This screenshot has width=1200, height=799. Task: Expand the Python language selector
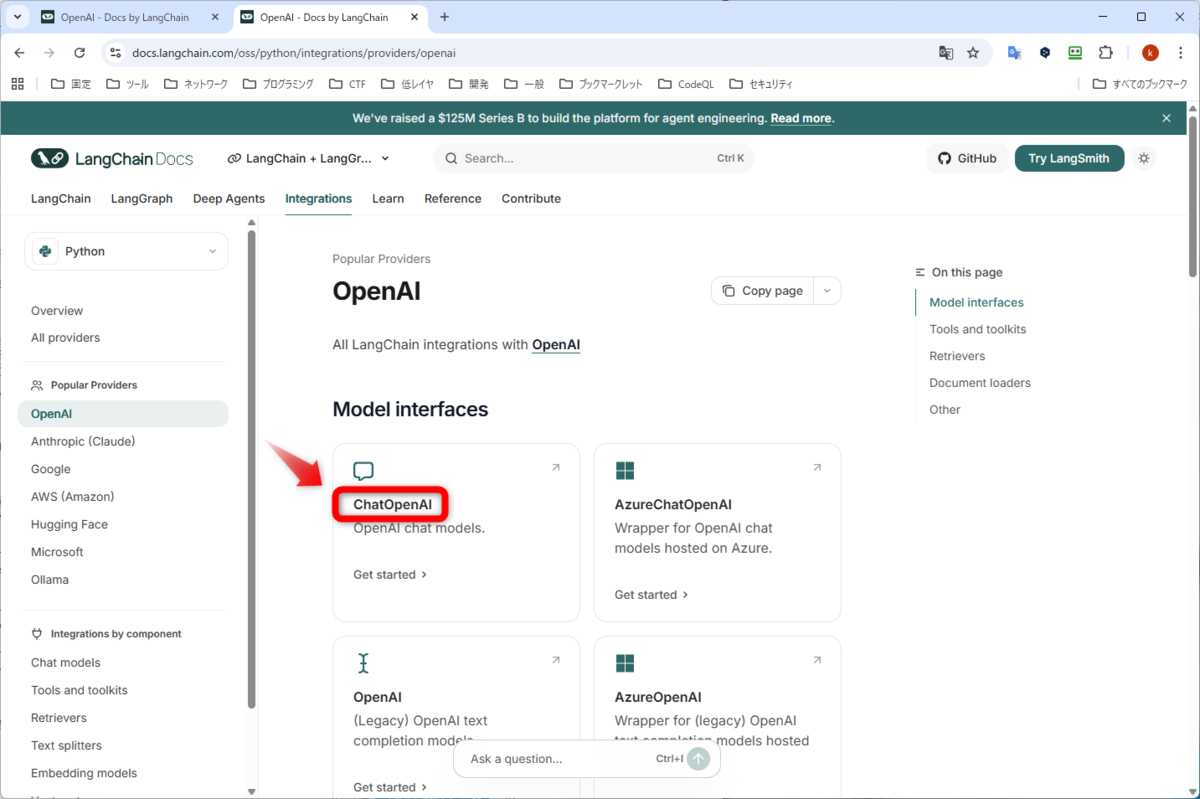click(x=126, y=251)
